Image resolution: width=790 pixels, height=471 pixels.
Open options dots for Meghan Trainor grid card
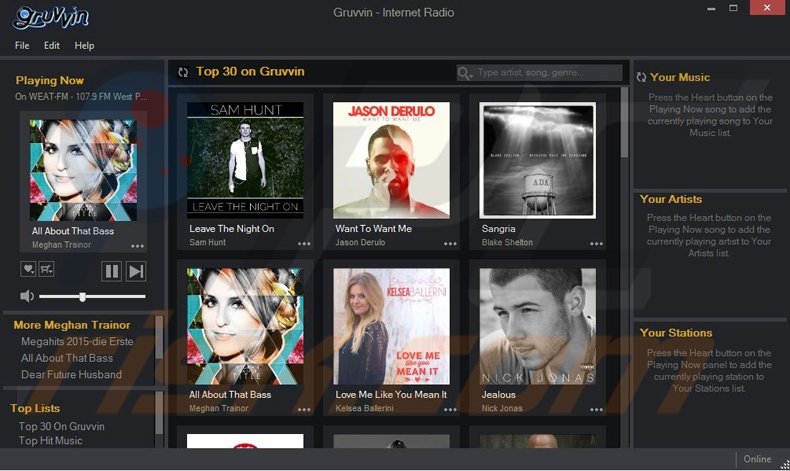(304, 410)
